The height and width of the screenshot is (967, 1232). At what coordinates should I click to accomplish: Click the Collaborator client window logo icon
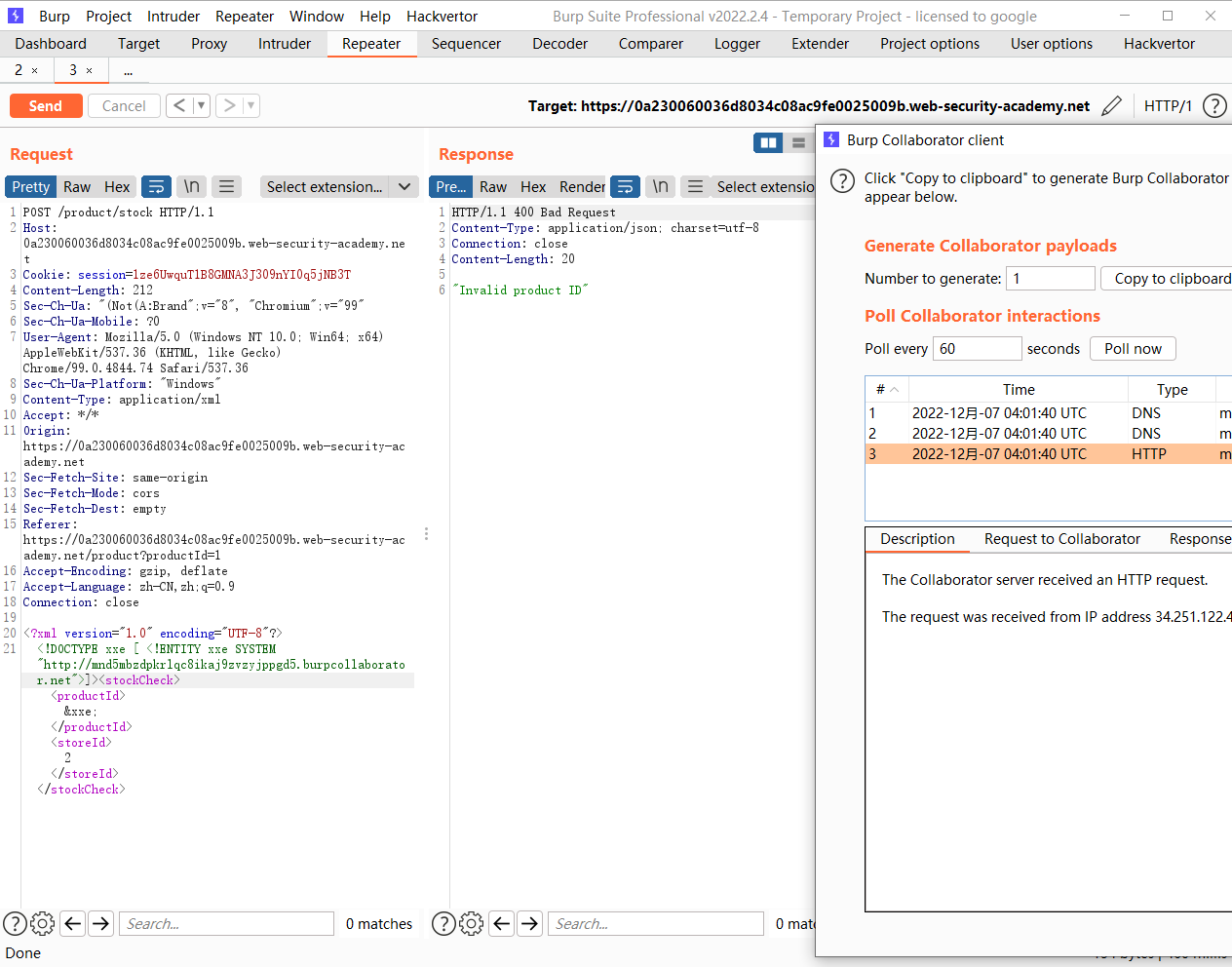(x=831, y=139)
